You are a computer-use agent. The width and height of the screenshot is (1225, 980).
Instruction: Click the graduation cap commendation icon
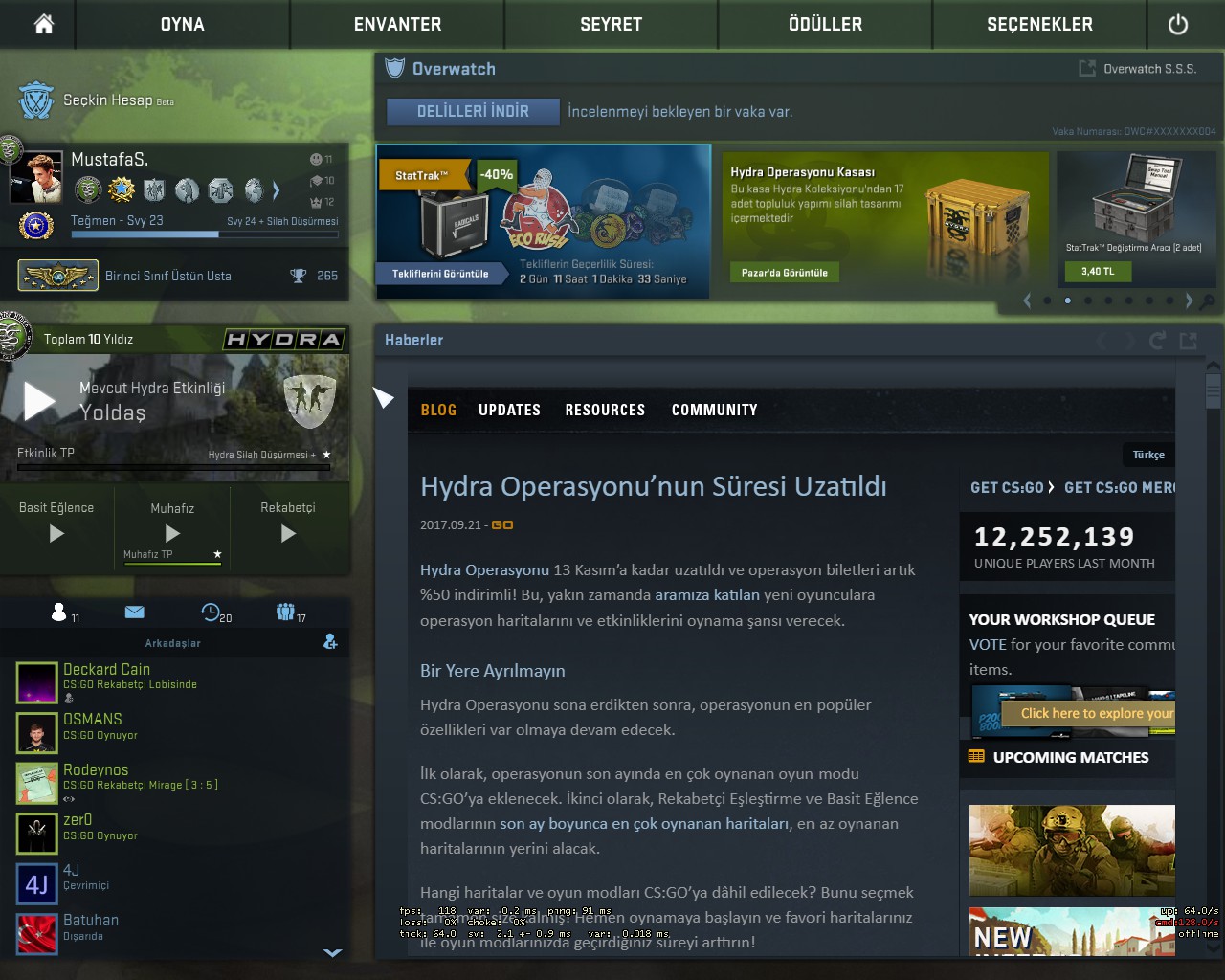316,180
